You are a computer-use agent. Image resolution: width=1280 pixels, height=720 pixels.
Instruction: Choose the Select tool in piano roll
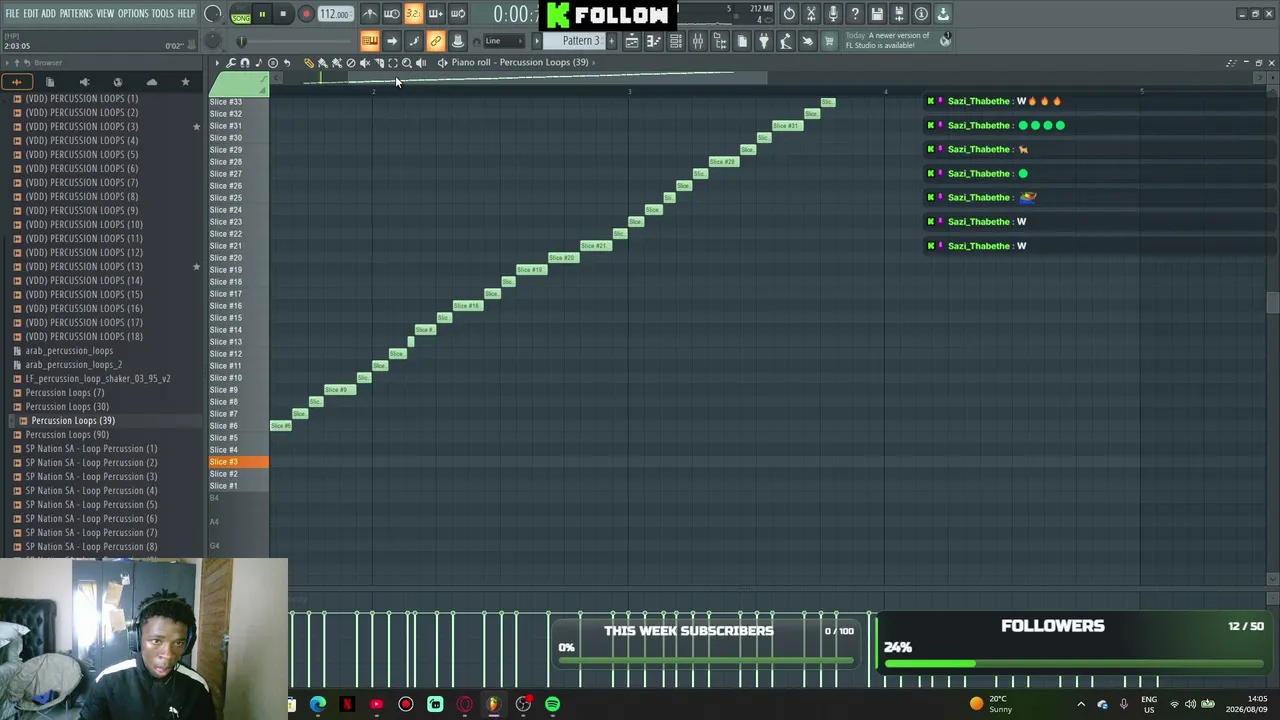pos(393,63)
